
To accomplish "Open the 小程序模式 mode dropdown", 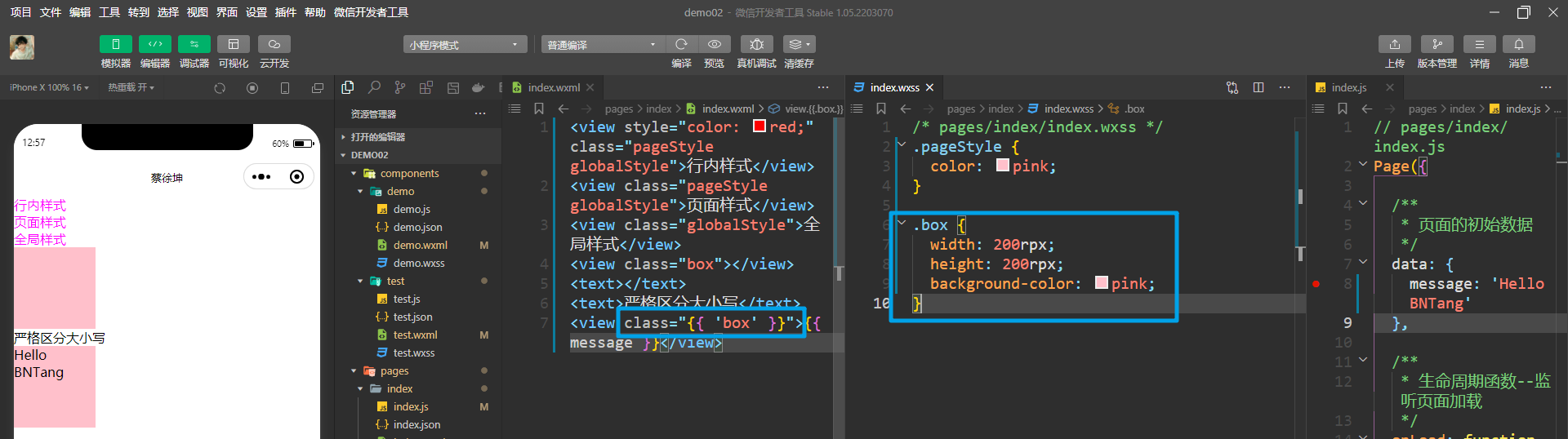I will click(x=465, y=44).
